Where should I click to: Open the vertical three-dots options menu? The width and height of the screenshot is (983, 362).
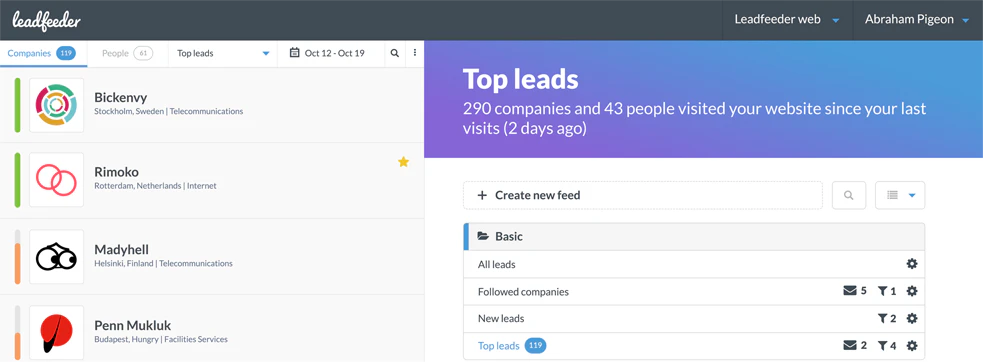point(414,53)
